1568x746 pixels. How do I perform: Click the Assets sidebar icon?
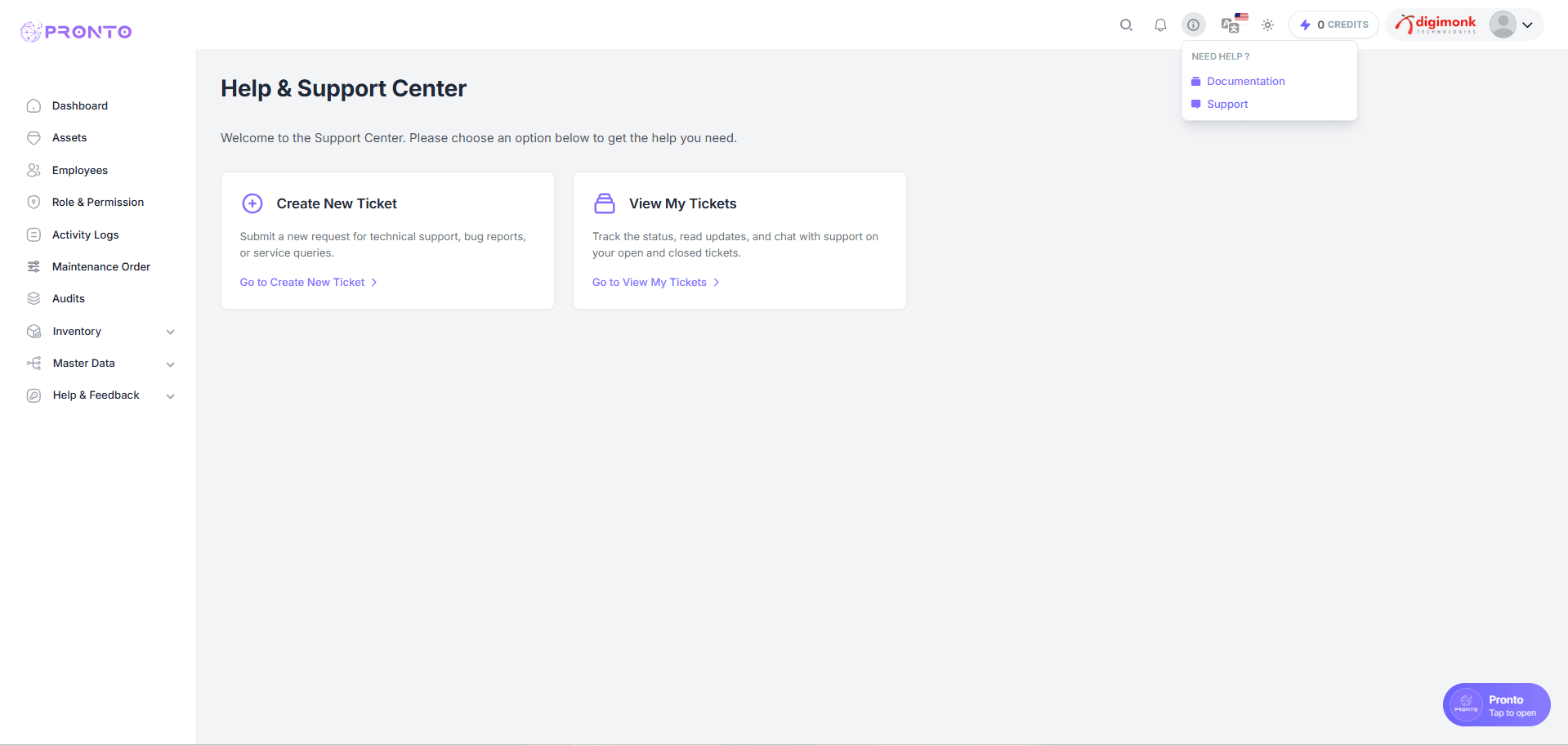click(34, 138)
